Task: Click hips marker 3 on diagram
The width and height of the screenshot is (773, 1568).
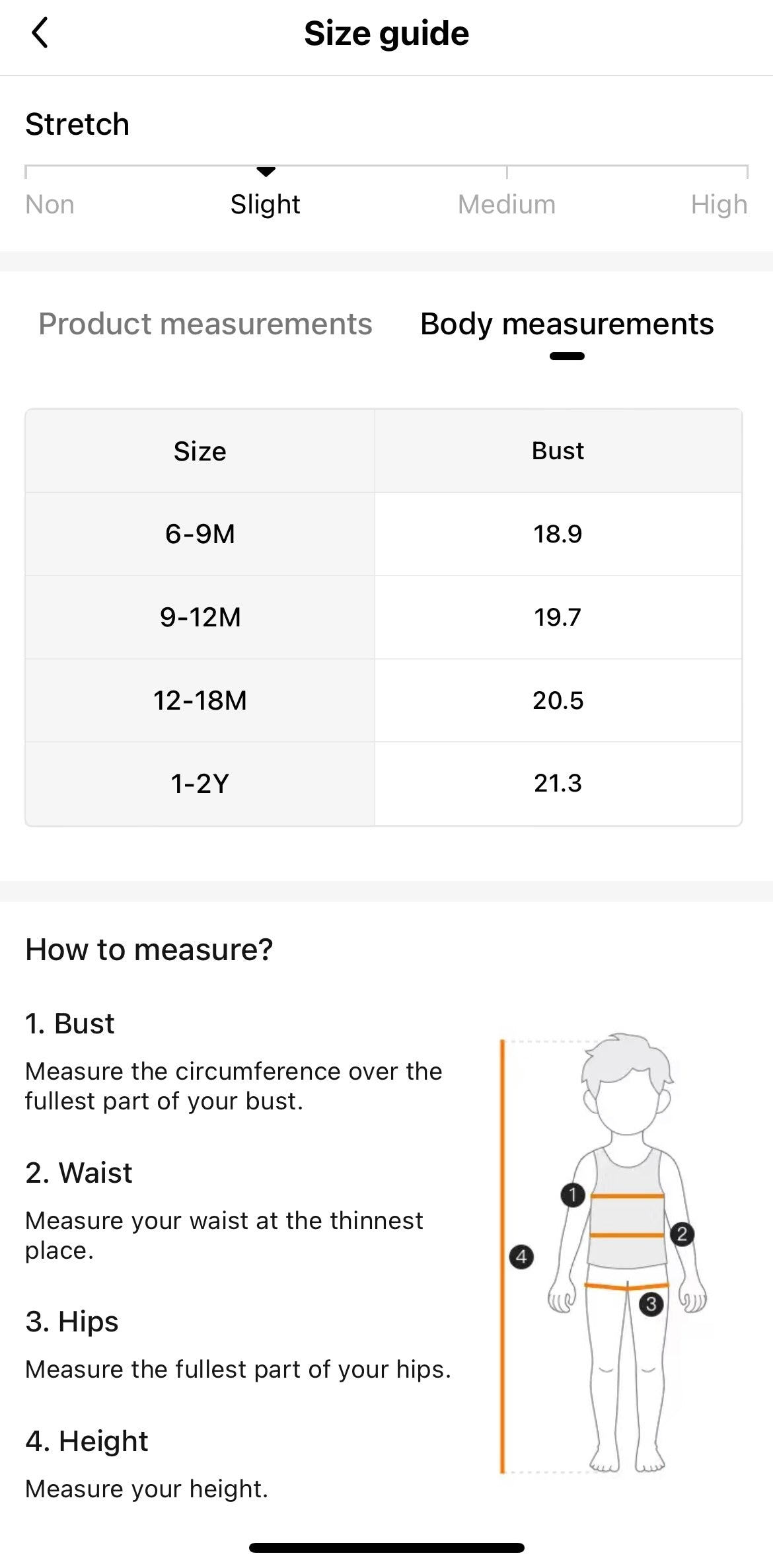Action: coord(651,1304)
